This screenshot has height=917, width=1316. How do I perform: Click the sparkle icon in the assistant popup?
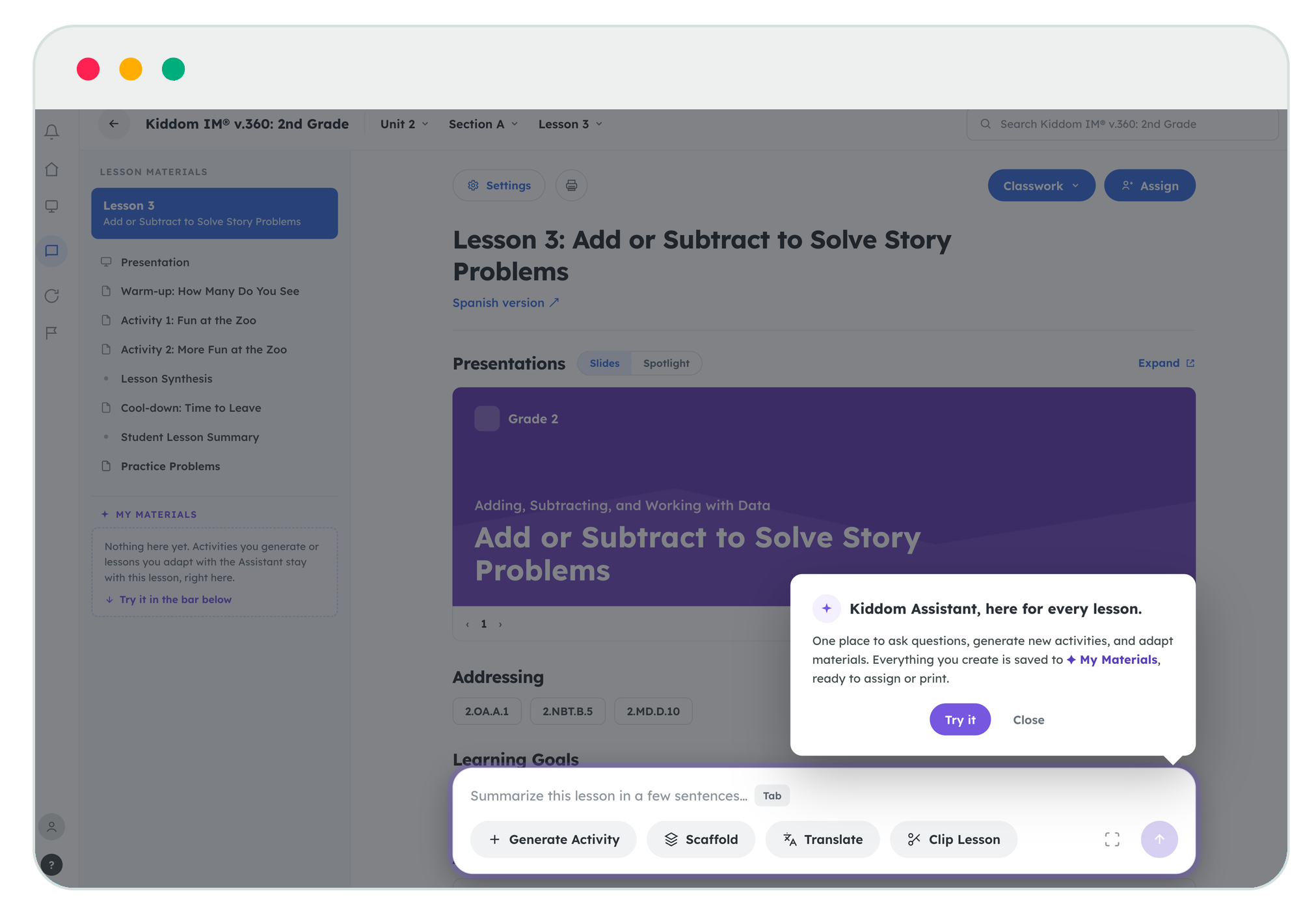[826, 609]
